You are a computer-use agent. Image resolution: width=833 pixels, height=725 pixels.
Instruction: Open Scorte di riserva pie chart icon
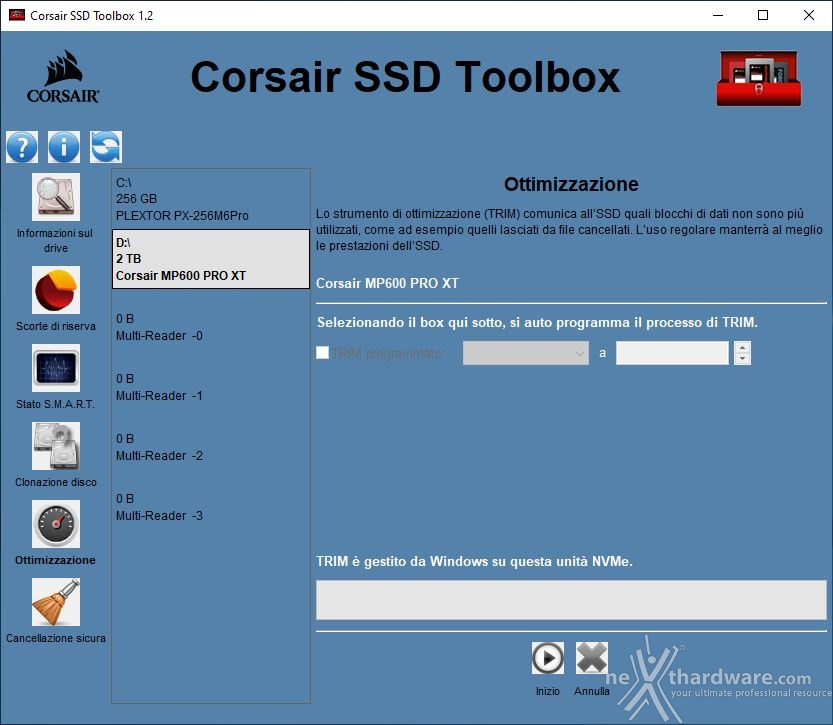click(56, 290)
